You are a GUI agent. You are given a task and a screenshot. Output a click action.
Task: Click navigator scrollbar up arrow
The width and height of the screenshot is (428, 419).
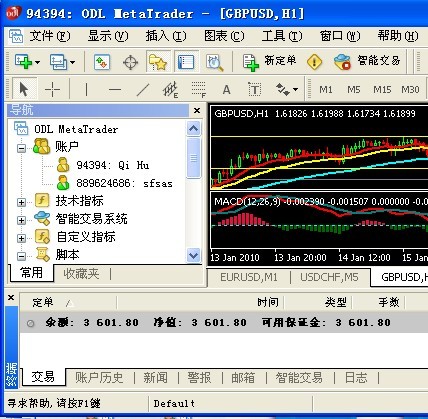click(x=193, y=129)
